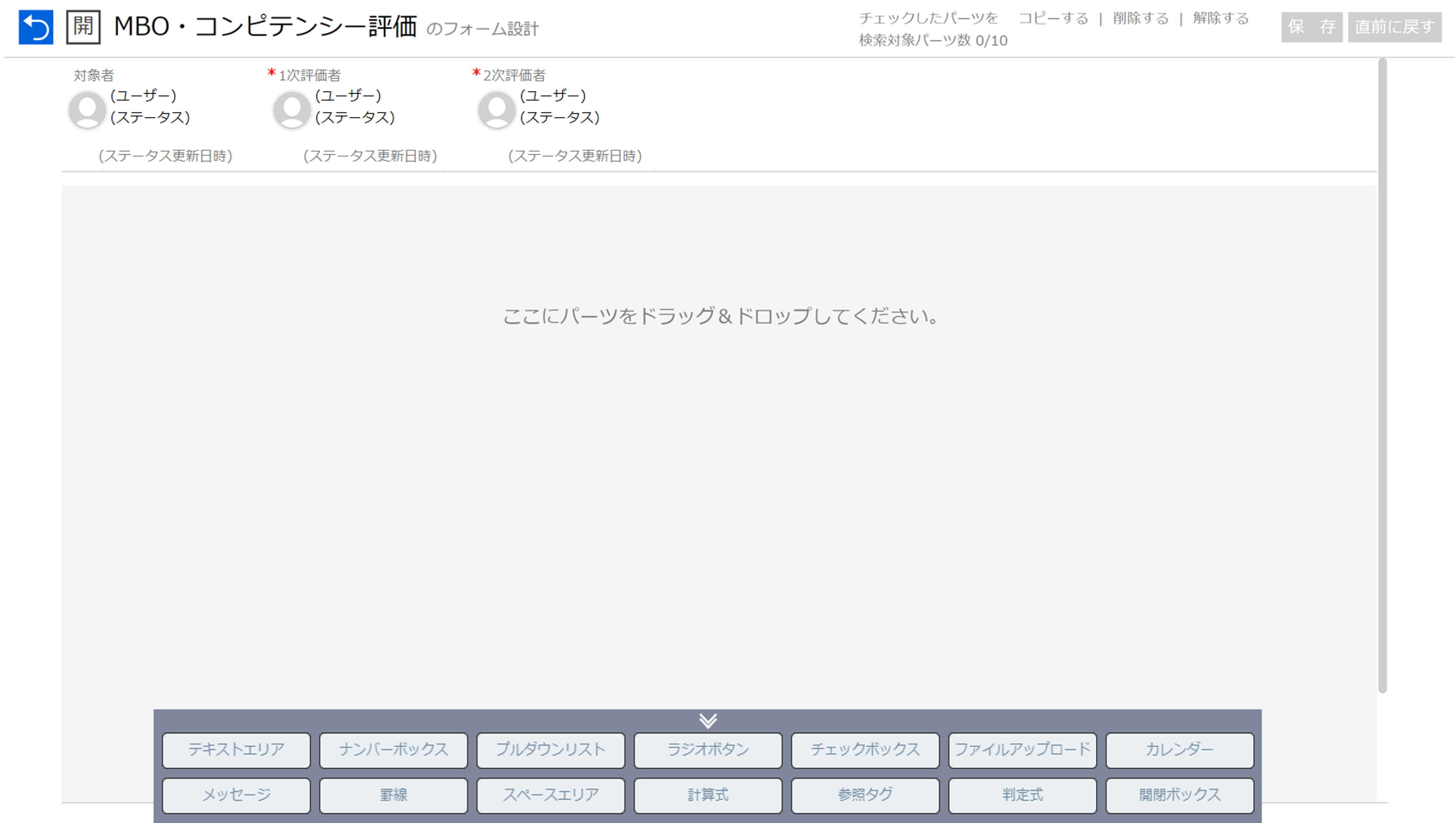
Task: Select the ファイルアップロード part
Action: click(1023, 750)
